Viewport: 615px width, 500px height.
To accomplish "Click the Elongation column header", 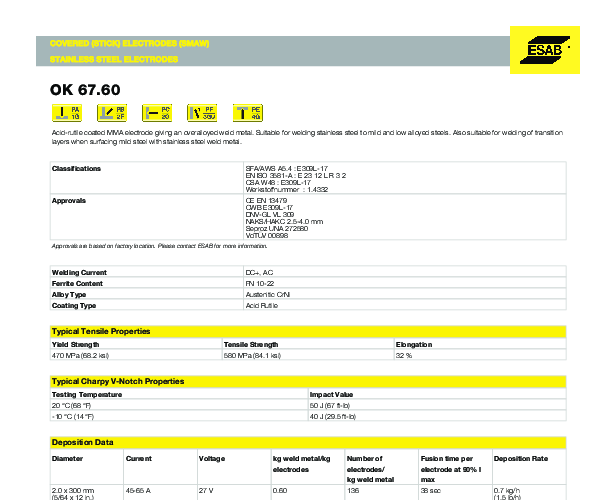I will coord(414,345).
